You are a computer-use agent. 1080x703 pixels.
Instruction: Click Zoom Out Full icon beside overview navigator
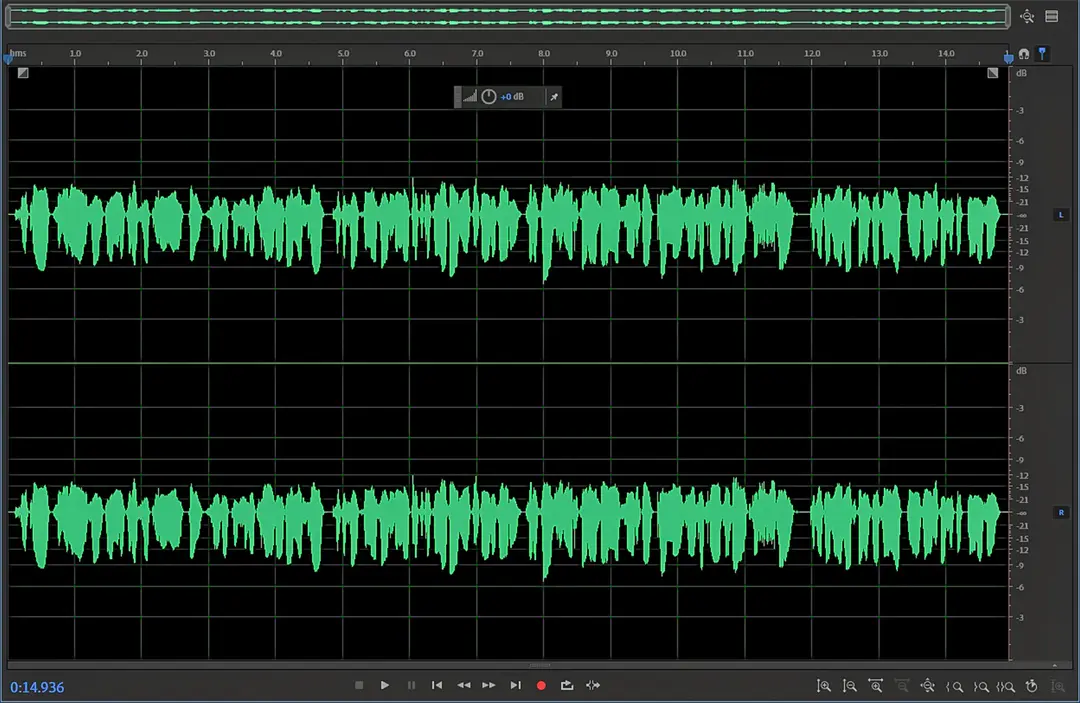pos(1027,17)
